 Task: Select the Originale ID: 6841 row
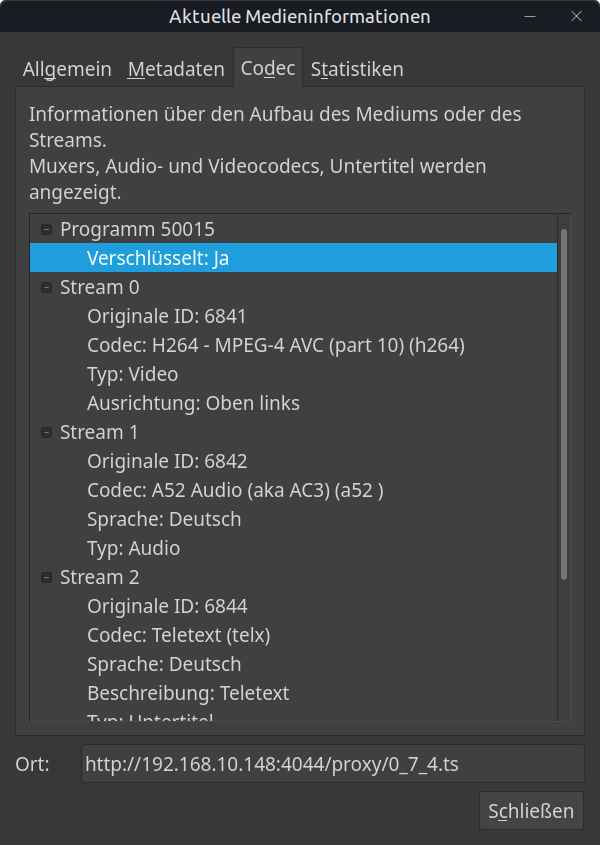[167, 317]
